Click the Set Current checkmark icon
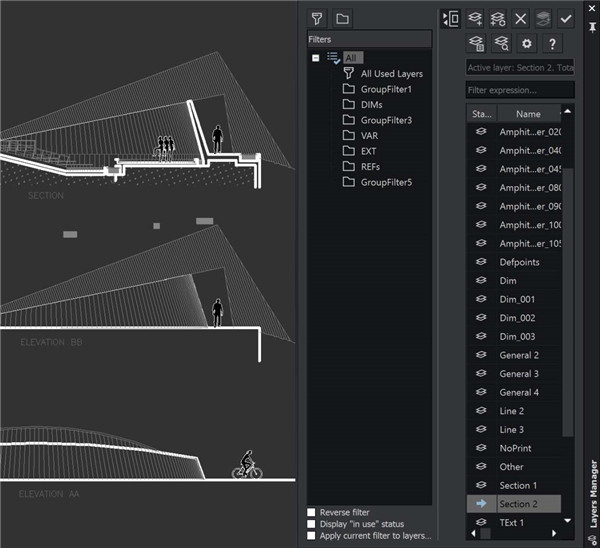The width and height of the screenshot is (600, 548). pos(566,18)
